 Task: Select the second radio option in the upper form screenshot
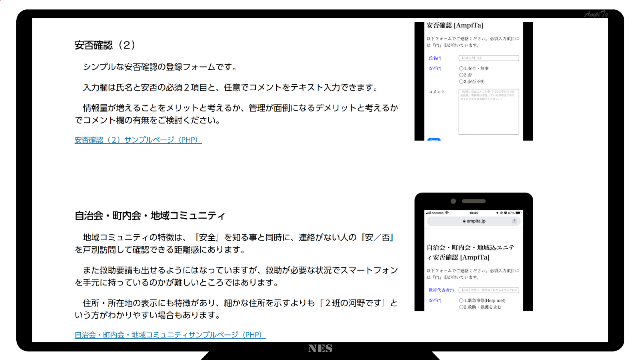461,75
